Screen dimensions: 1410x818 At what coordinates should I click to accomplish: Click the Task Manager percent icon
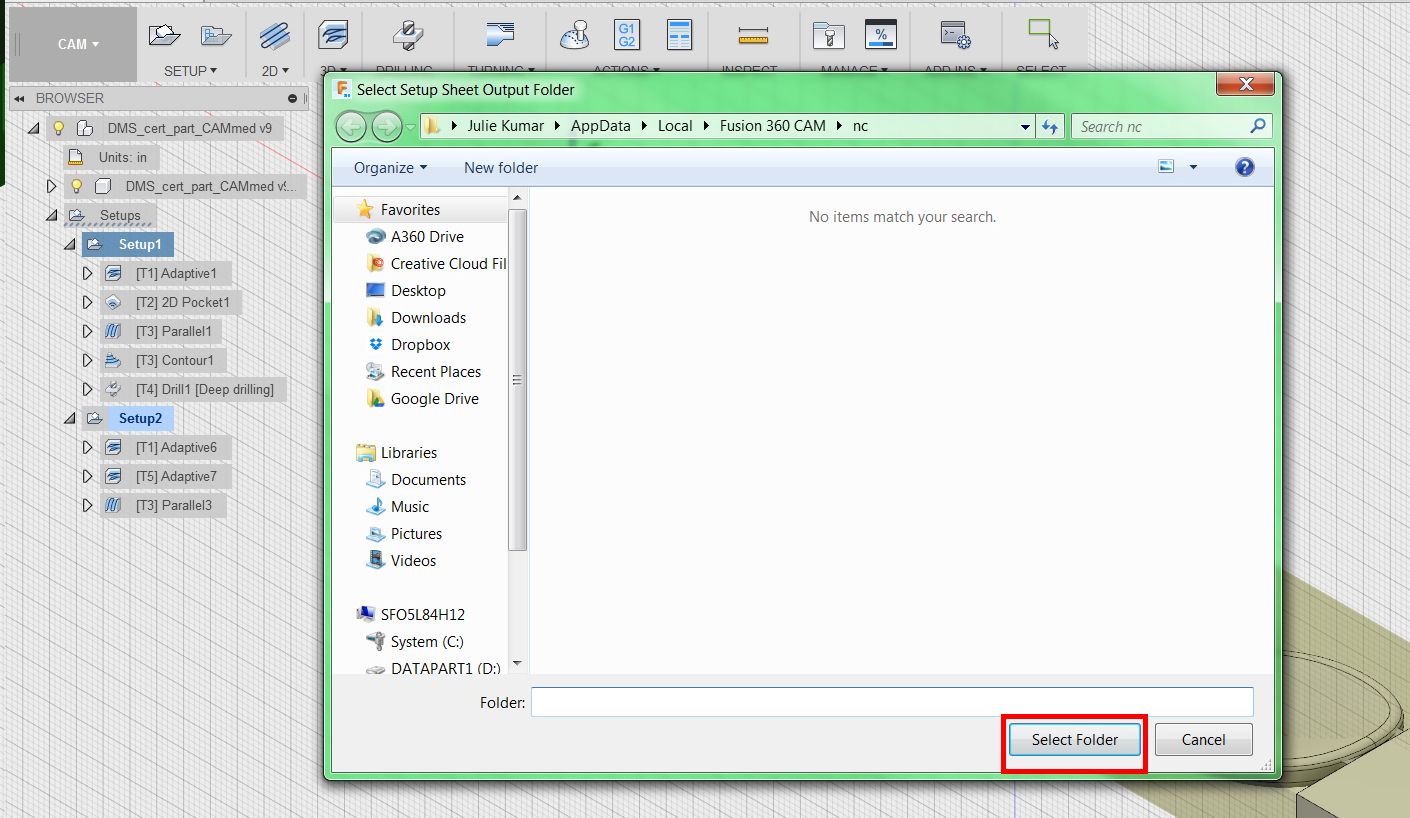coord(881,35)
